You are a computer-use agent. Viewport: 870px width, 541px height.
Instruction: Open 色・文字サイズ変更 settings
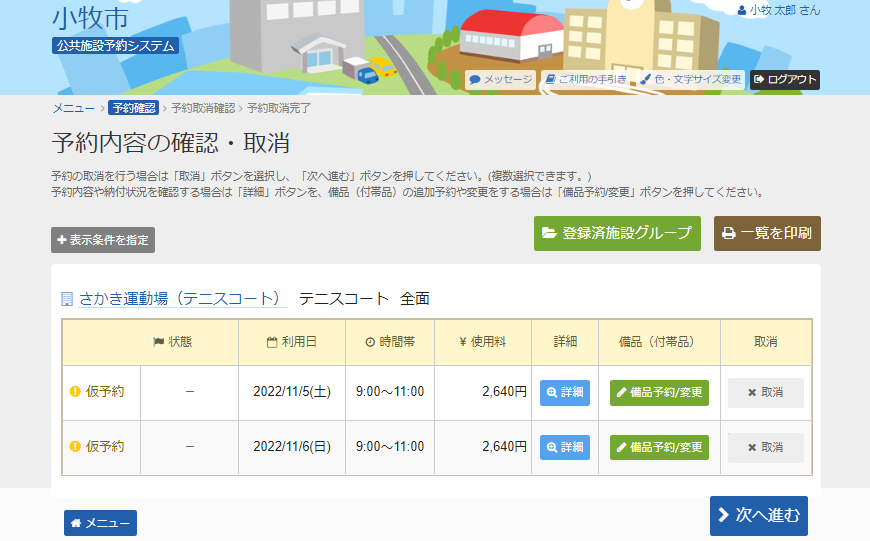[691, 79]
